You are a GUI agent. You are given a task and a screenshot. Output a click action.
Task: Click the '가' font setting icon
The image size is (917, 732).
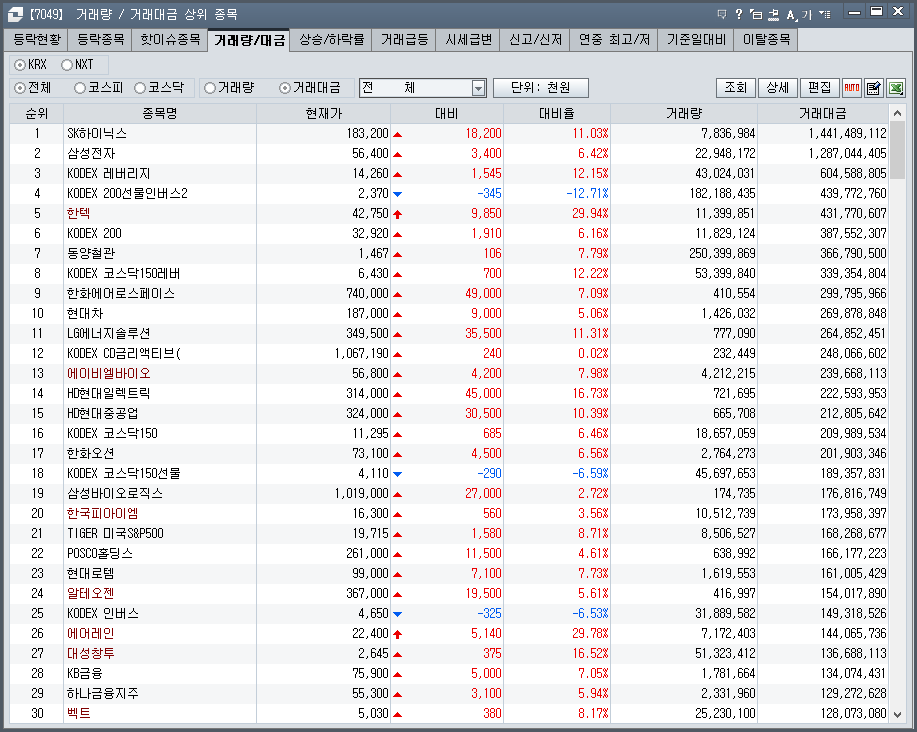(807, 15)
